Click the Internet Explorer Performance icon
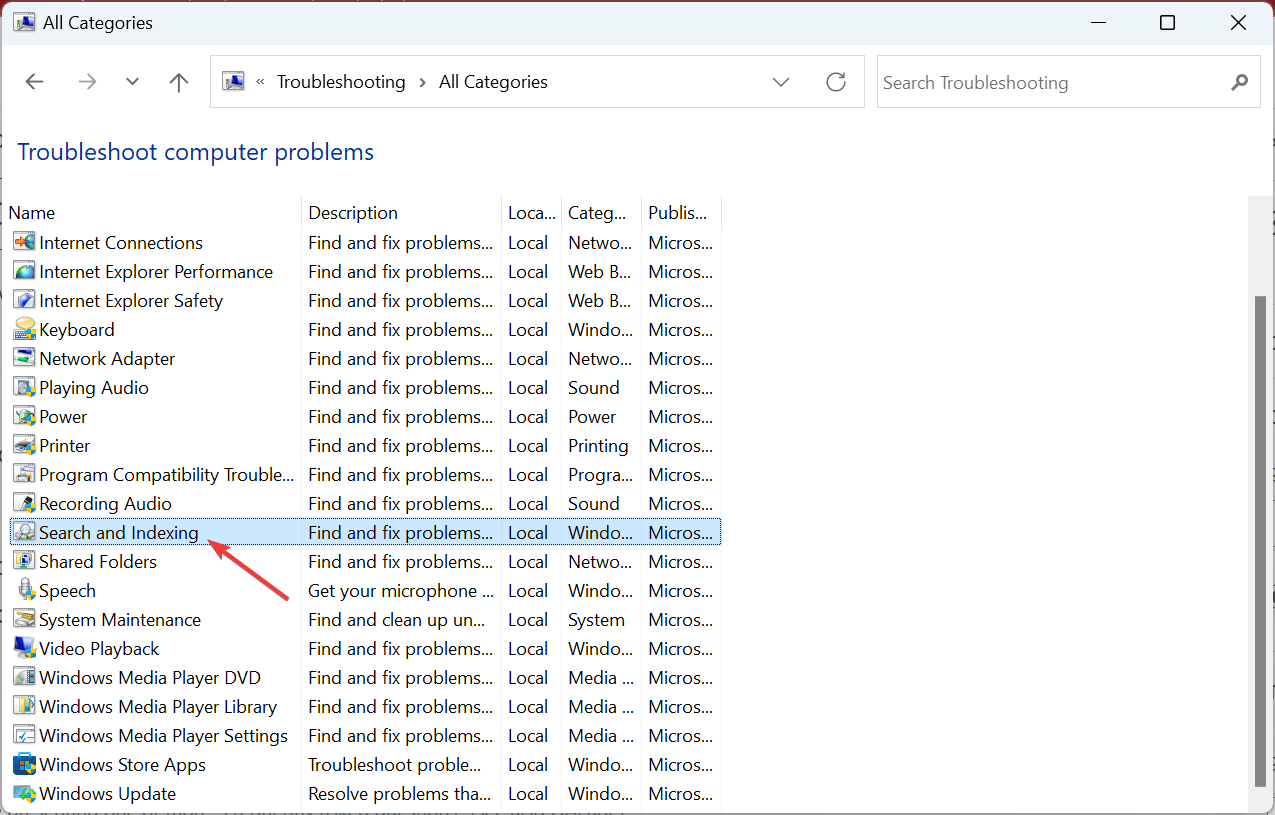 click(24, 271)
